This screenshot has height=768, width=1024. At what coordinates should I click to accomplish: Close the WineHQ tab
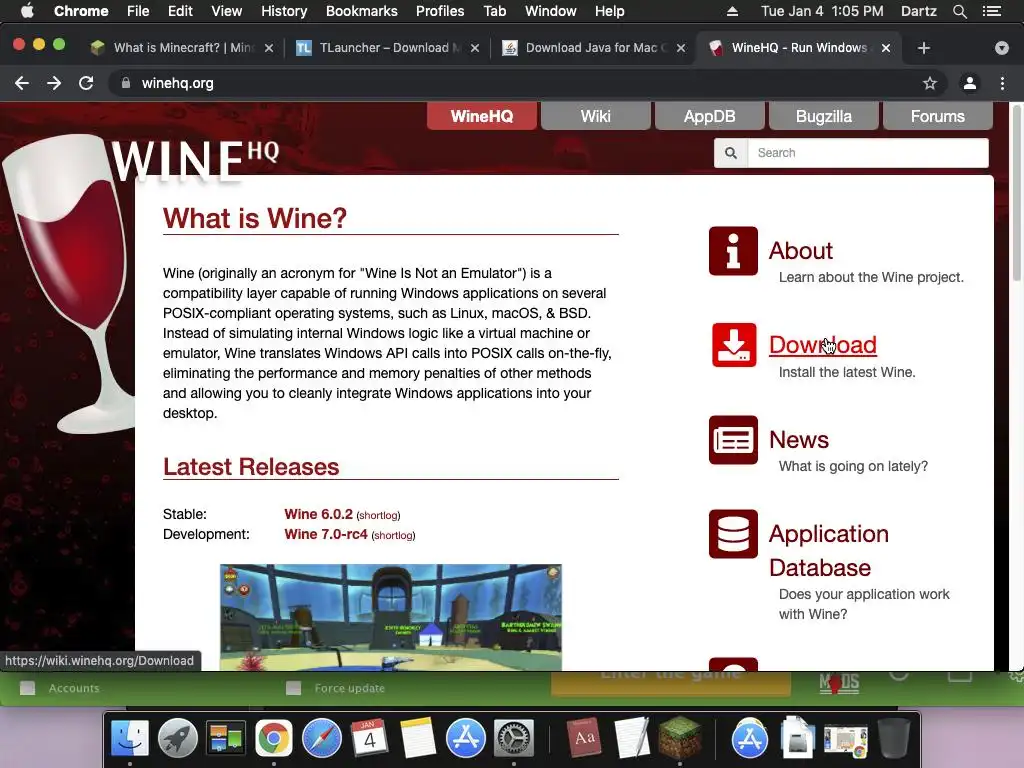pyautogui.click(x=886, y=48)
